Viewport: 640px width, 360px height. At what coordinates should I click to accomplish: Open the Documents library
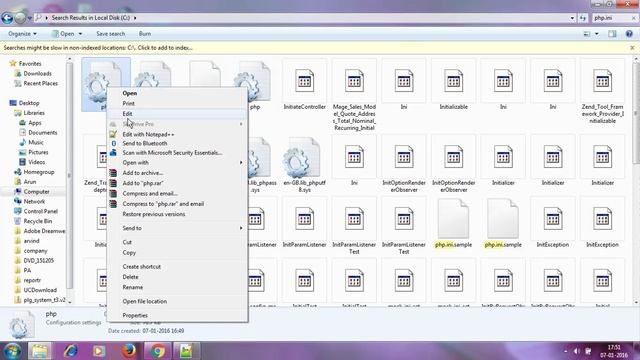[x=38, y=133]
